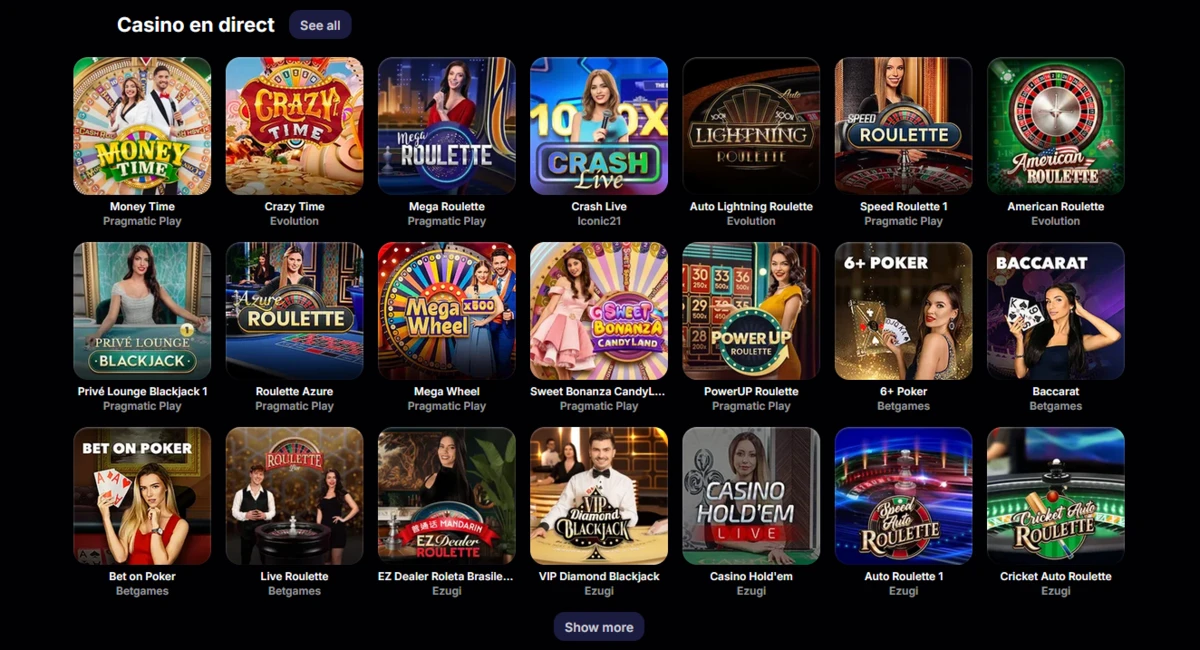Launch the Crazy Time game tile
Screen dimensions: 1200x650
pyautogui.click(x=294, y=126)
